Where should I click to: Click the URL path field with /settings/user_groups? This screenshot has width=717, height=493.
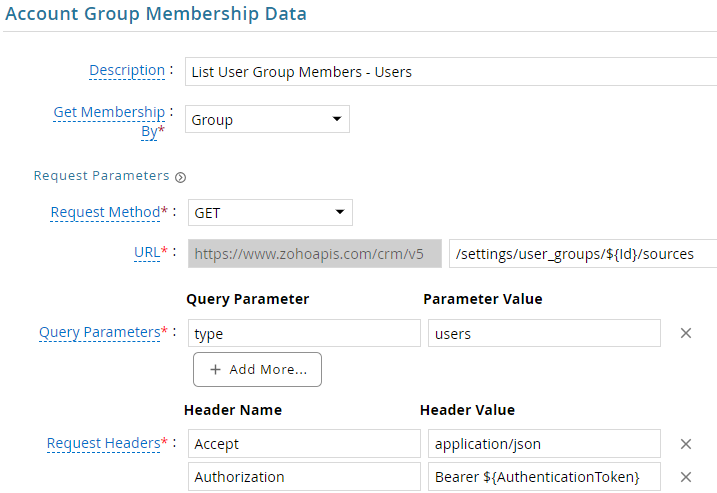pyautogui.click(x=583, y=254)
